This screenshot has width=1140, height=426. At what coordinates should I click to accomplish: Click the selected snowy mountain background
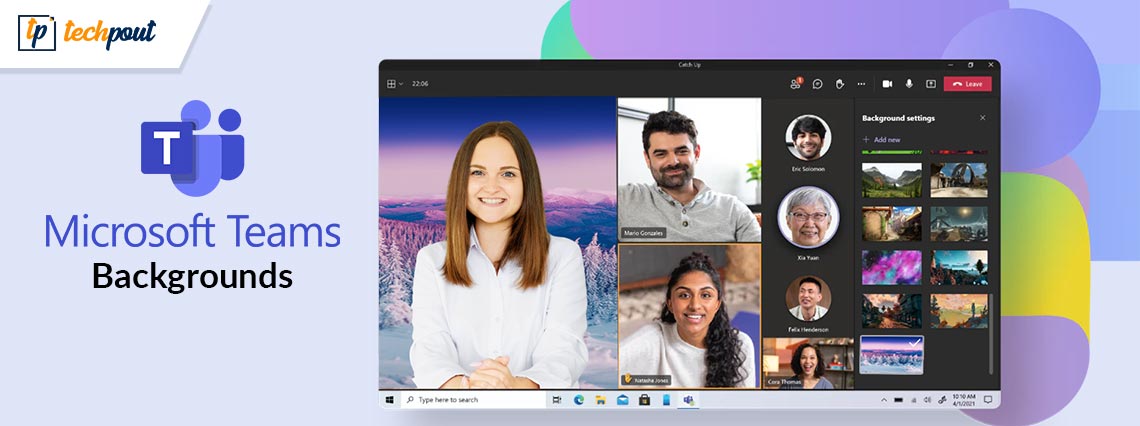click(x=891, y=355)
